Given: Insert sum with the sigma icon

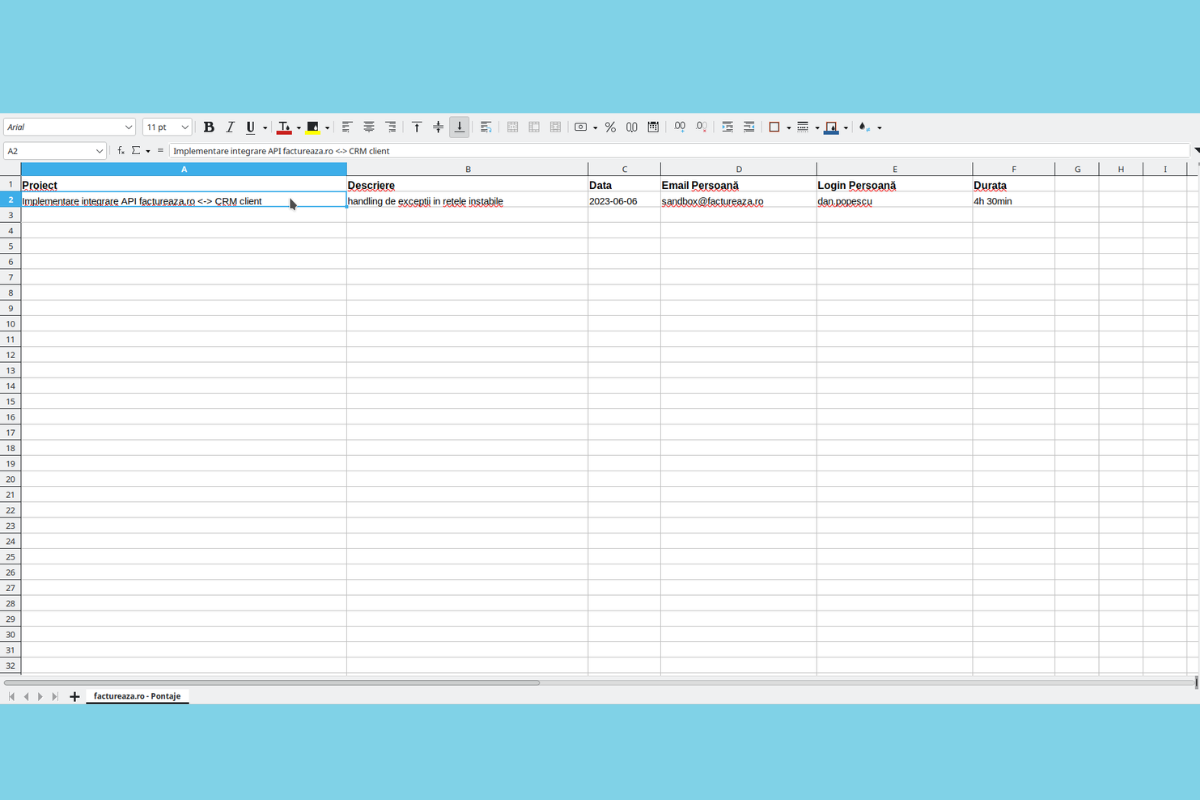Looking at the screenshot, I should click(x=136, y=150).
